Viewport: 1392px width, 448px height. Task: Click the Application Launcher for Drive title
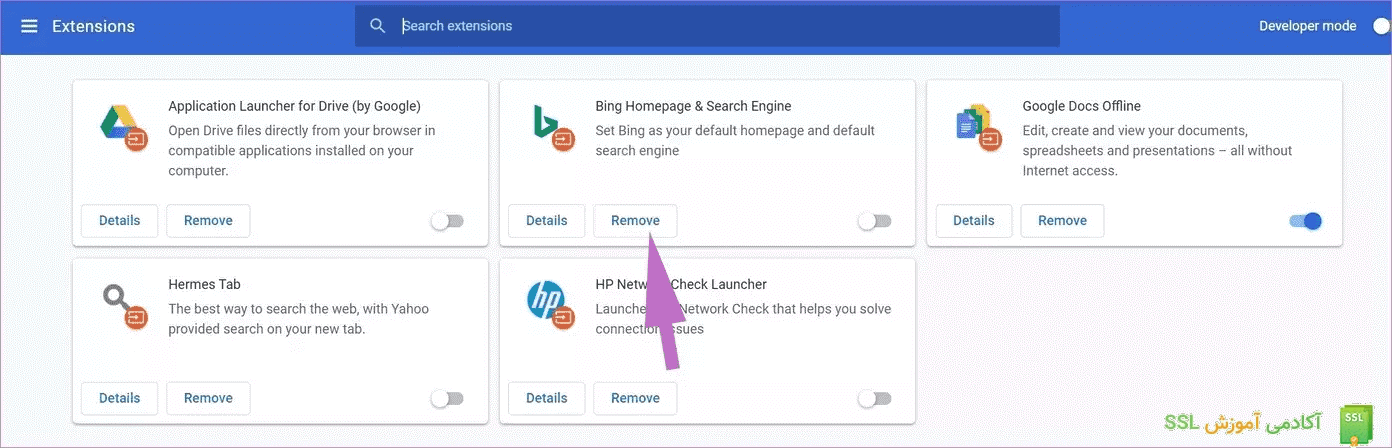(x=294, y=106)
